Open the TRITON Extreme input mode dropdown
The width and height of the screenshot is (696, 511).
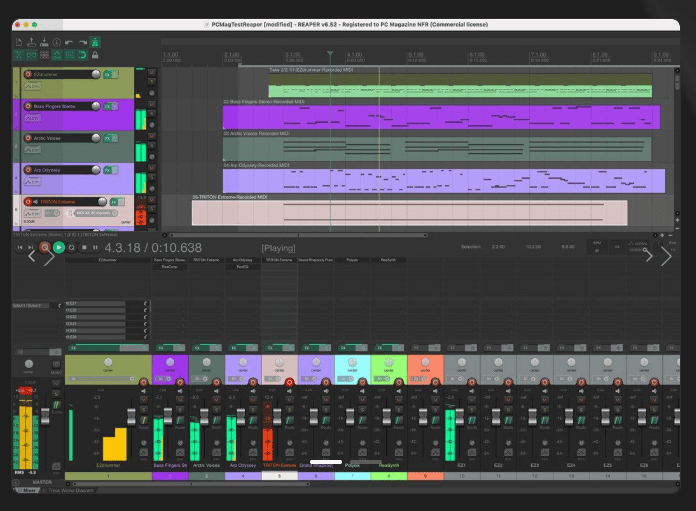point(53,213)
